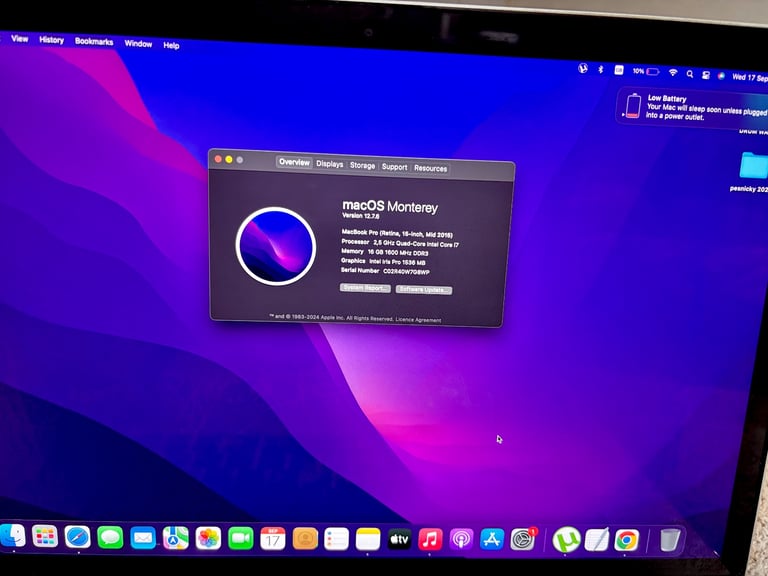The image size is (768, 576).
Task: Click keyboard input source menu bar icon
Action: 619,70
